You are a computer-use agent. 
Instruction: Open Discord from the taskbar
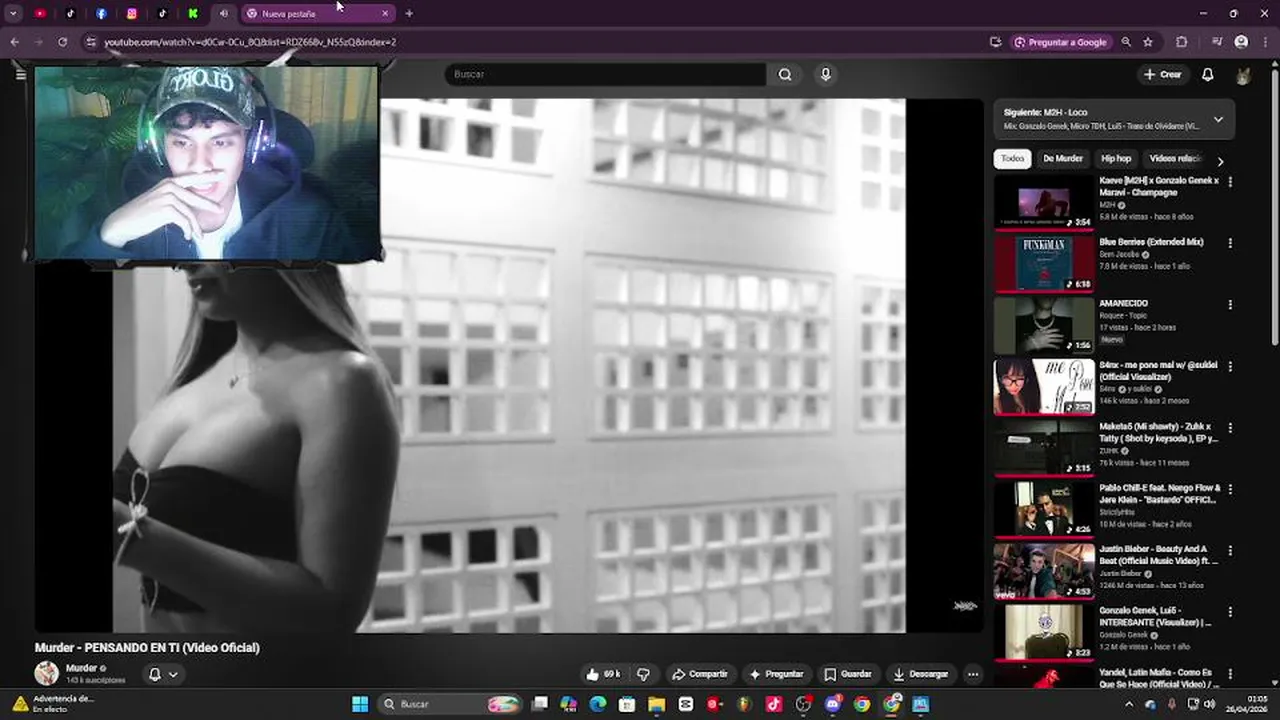pos(833,704)
